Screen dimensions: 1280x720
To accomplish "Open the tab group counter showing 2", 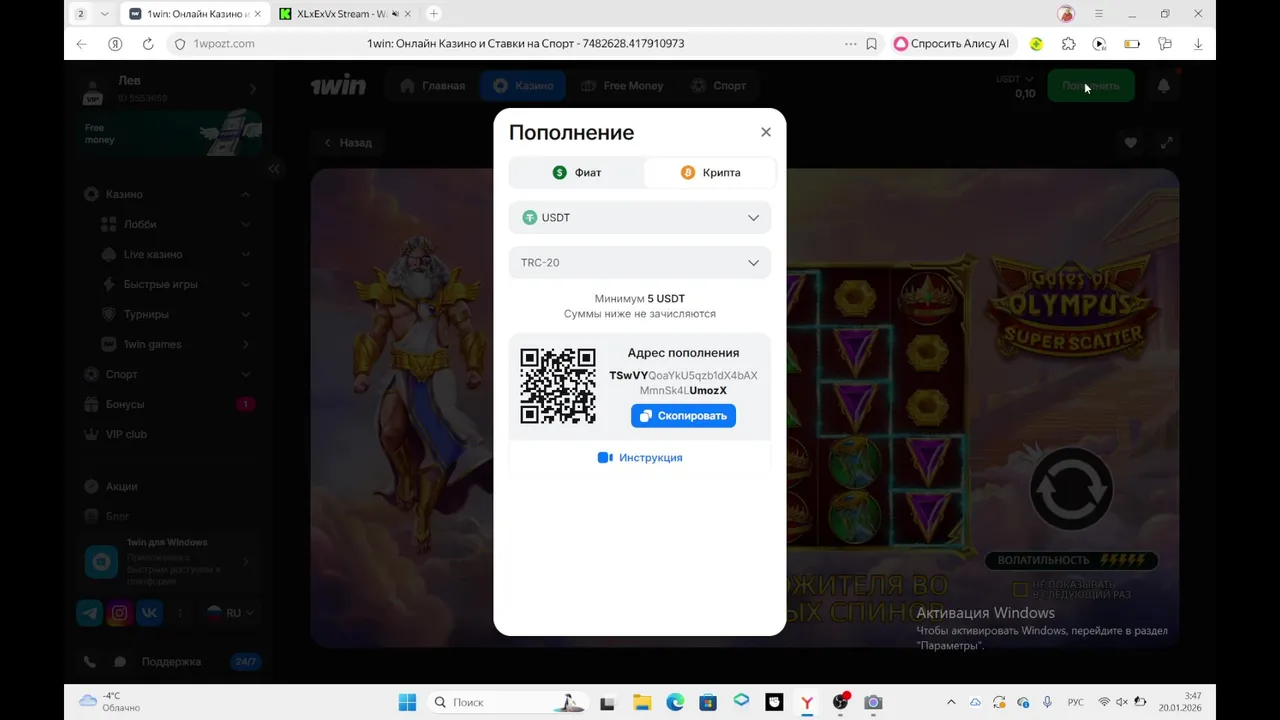I will coord(80,14).
